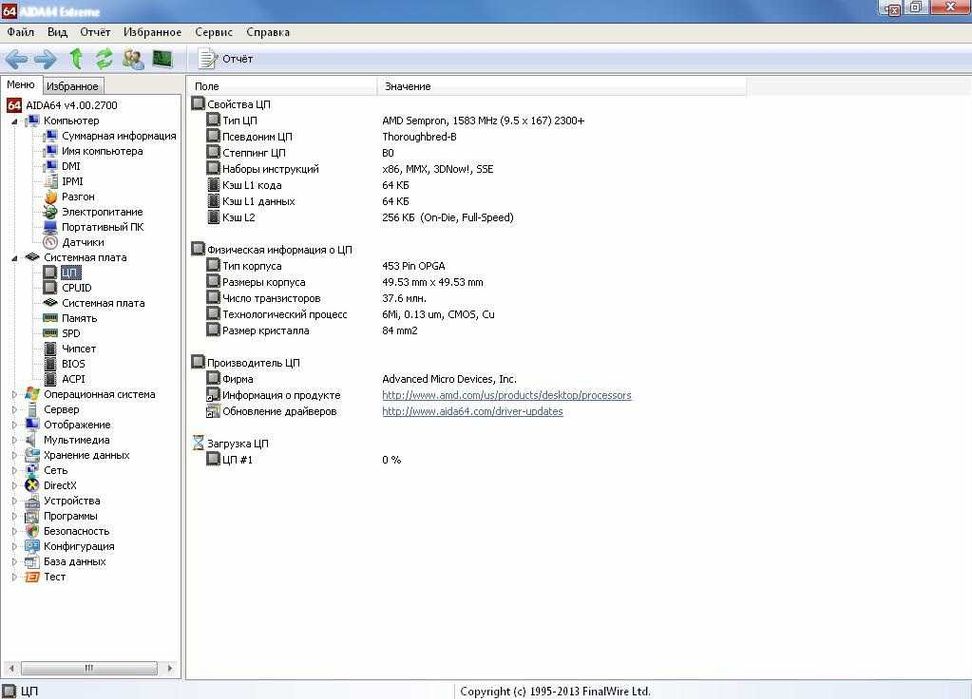This screenshot has width=972, height=699.
Task: Select the Псевдоним ЦП row
Action: pos(331,137)
